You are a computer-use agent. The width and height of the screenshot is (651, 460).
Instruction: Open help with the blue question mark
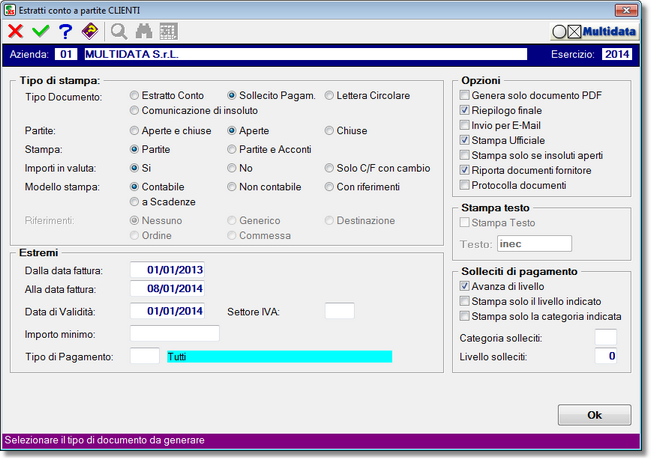pyautogui.click(x=65, y=32)
